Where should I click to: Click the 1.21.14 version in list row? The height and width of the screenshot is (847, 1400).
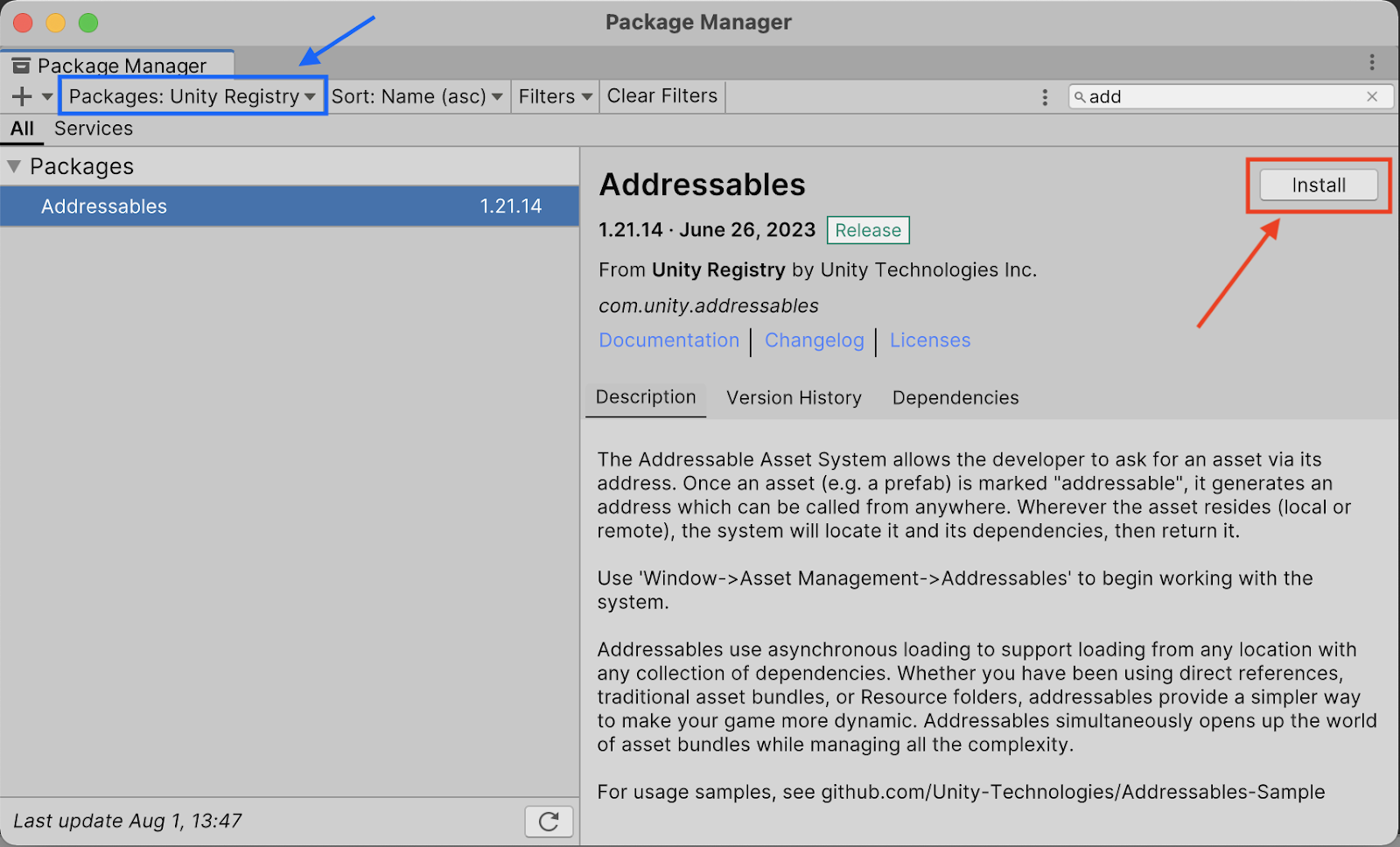(x=511, y=206)
